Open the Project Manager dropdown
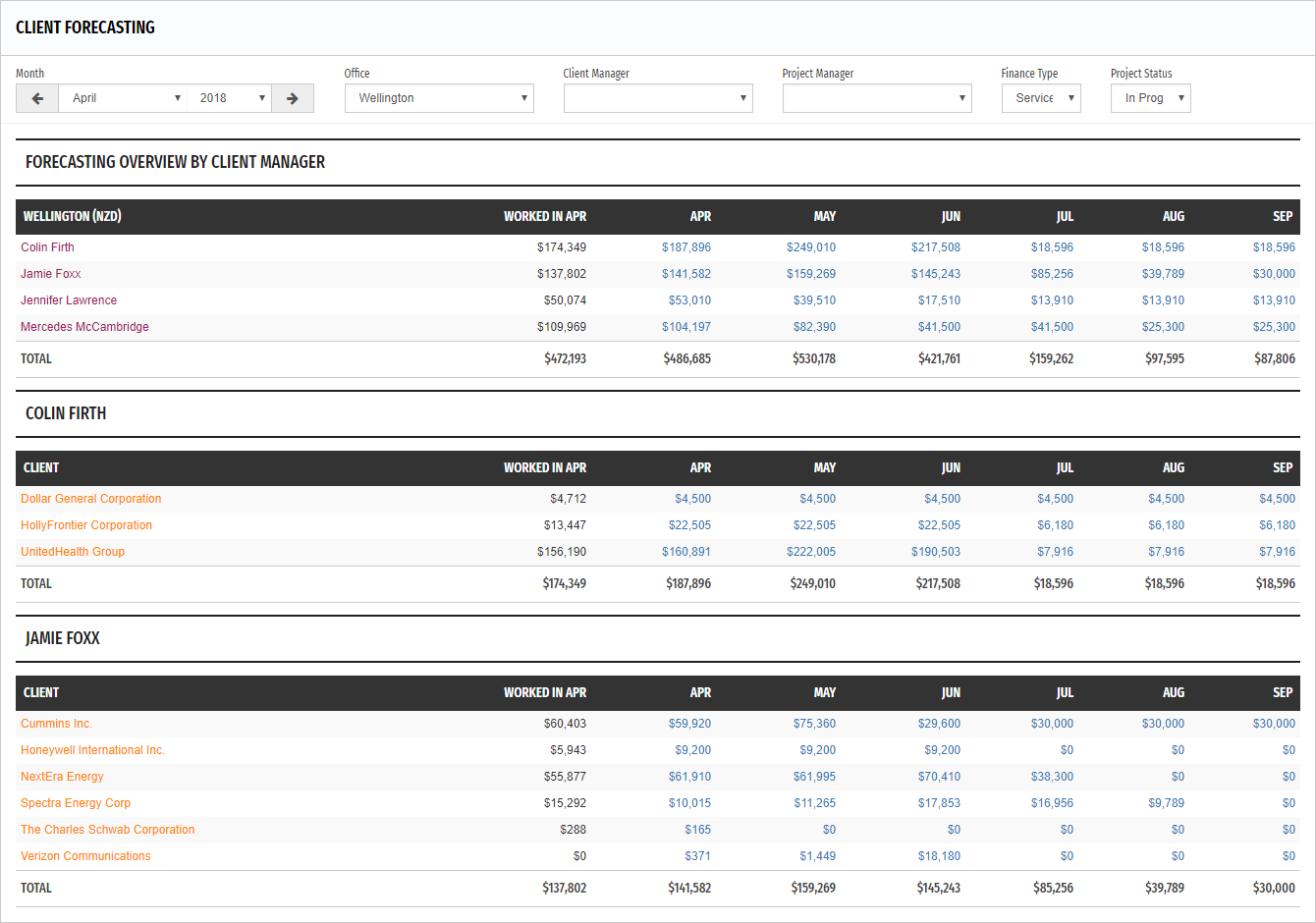 [x=877, y=98]
